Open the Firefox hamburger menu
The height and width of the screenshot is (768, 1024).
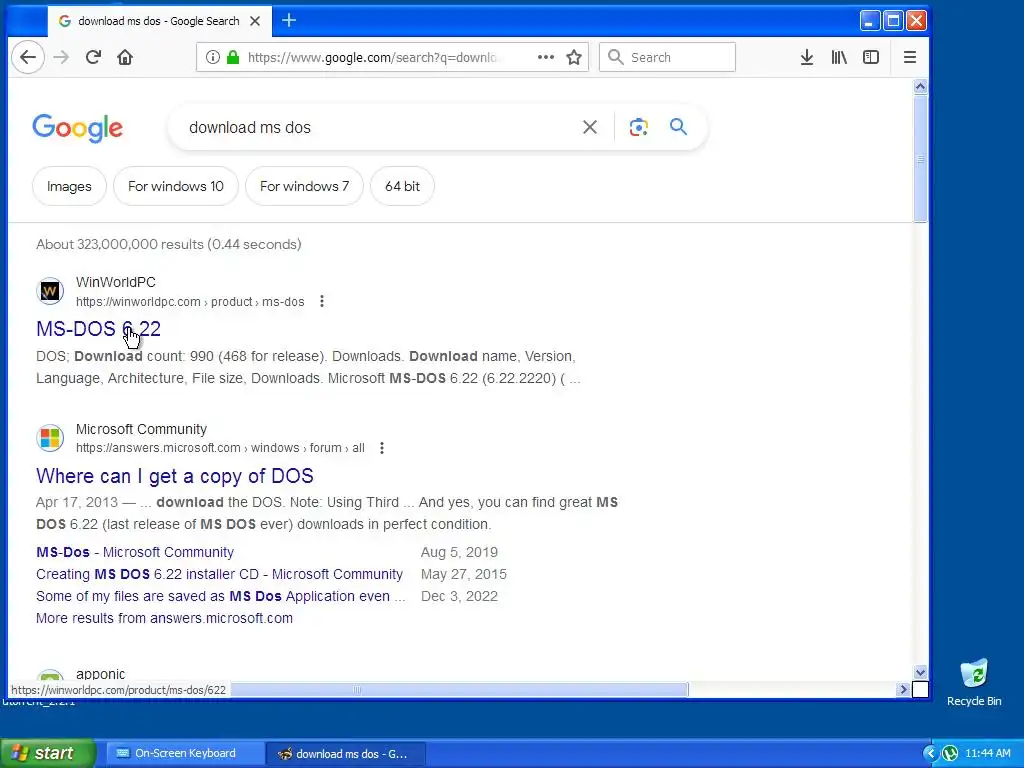[x=910, y=57]
